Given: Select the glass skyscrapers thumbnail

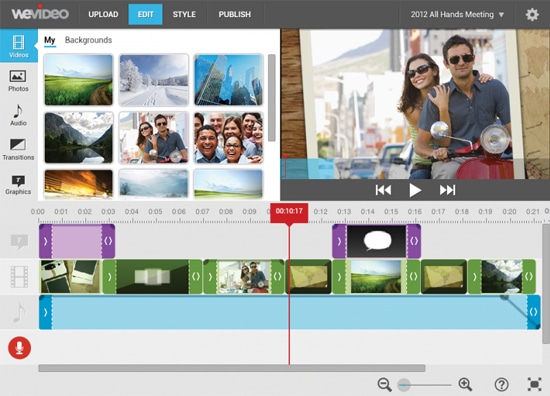Looking at the screenshot, I should click(x=228, y=80).
